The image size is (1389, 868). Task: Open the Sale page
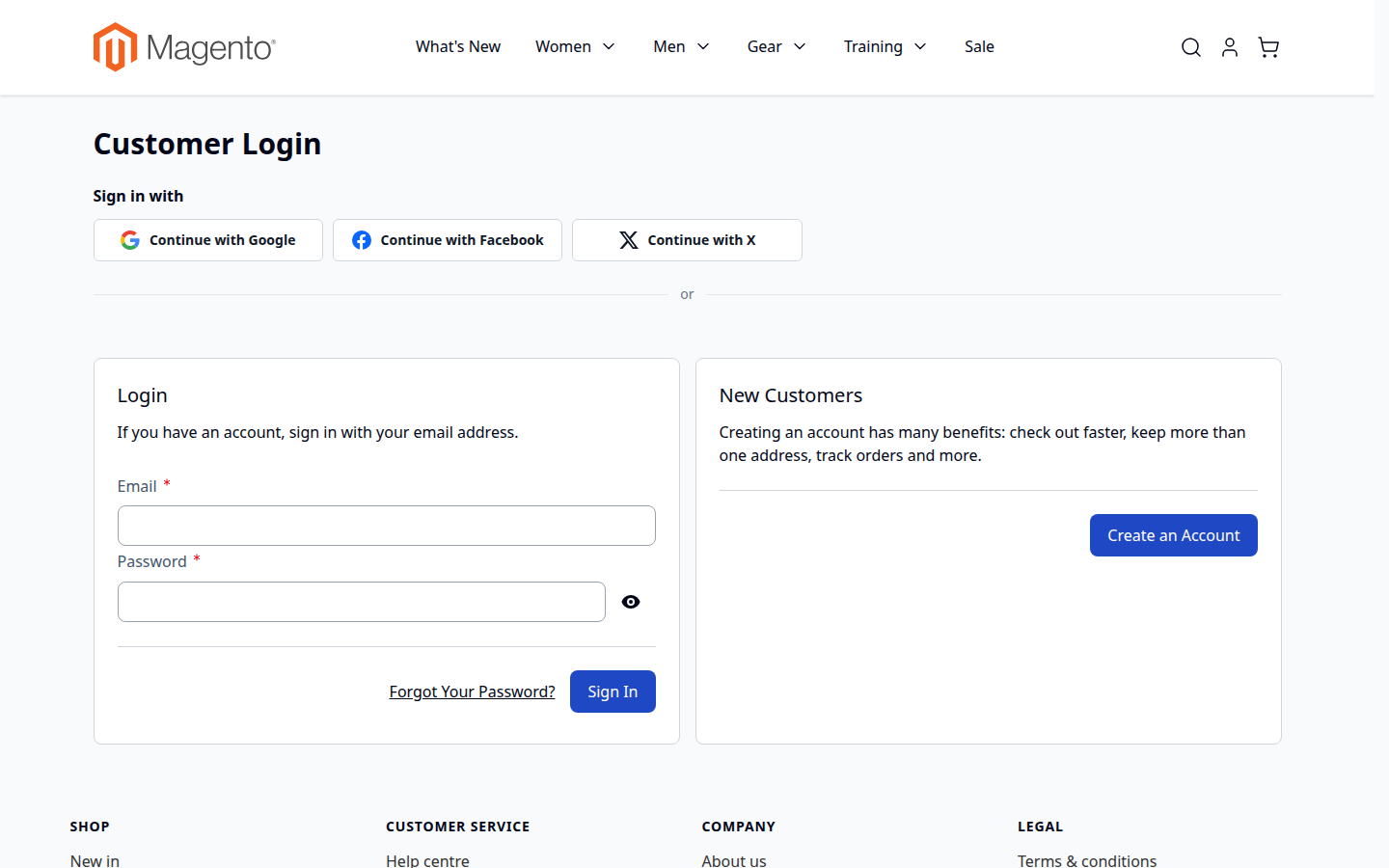pyautogui.click(x=979, y=46)
